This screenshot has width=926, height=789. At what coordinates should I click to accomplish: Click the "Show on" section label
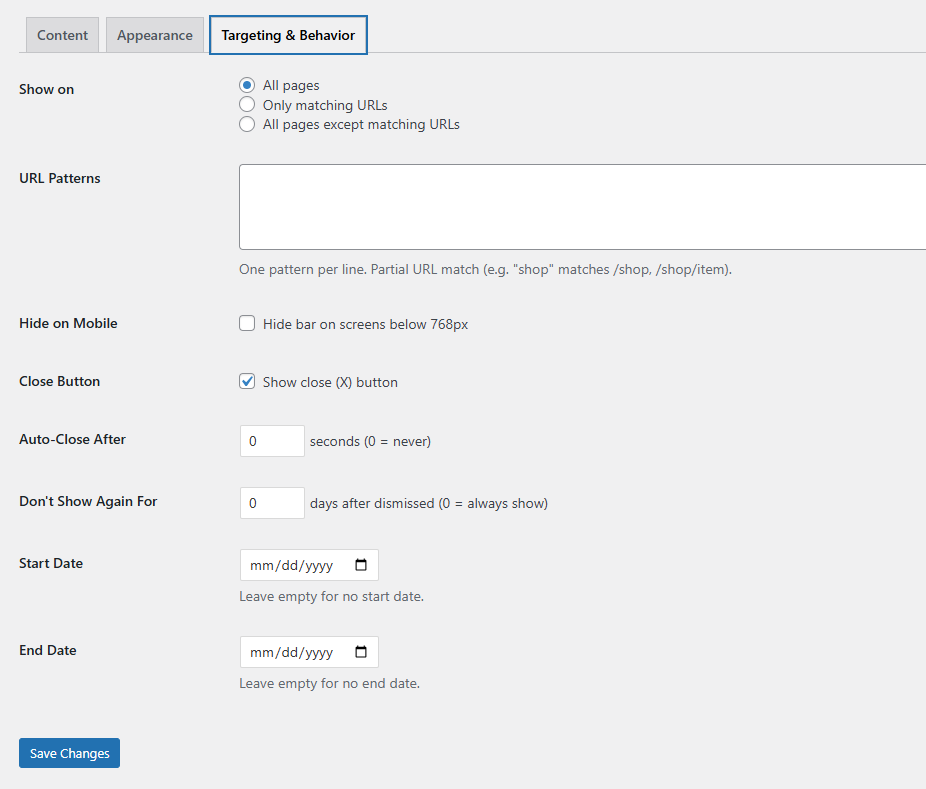(x=46, y=89)
